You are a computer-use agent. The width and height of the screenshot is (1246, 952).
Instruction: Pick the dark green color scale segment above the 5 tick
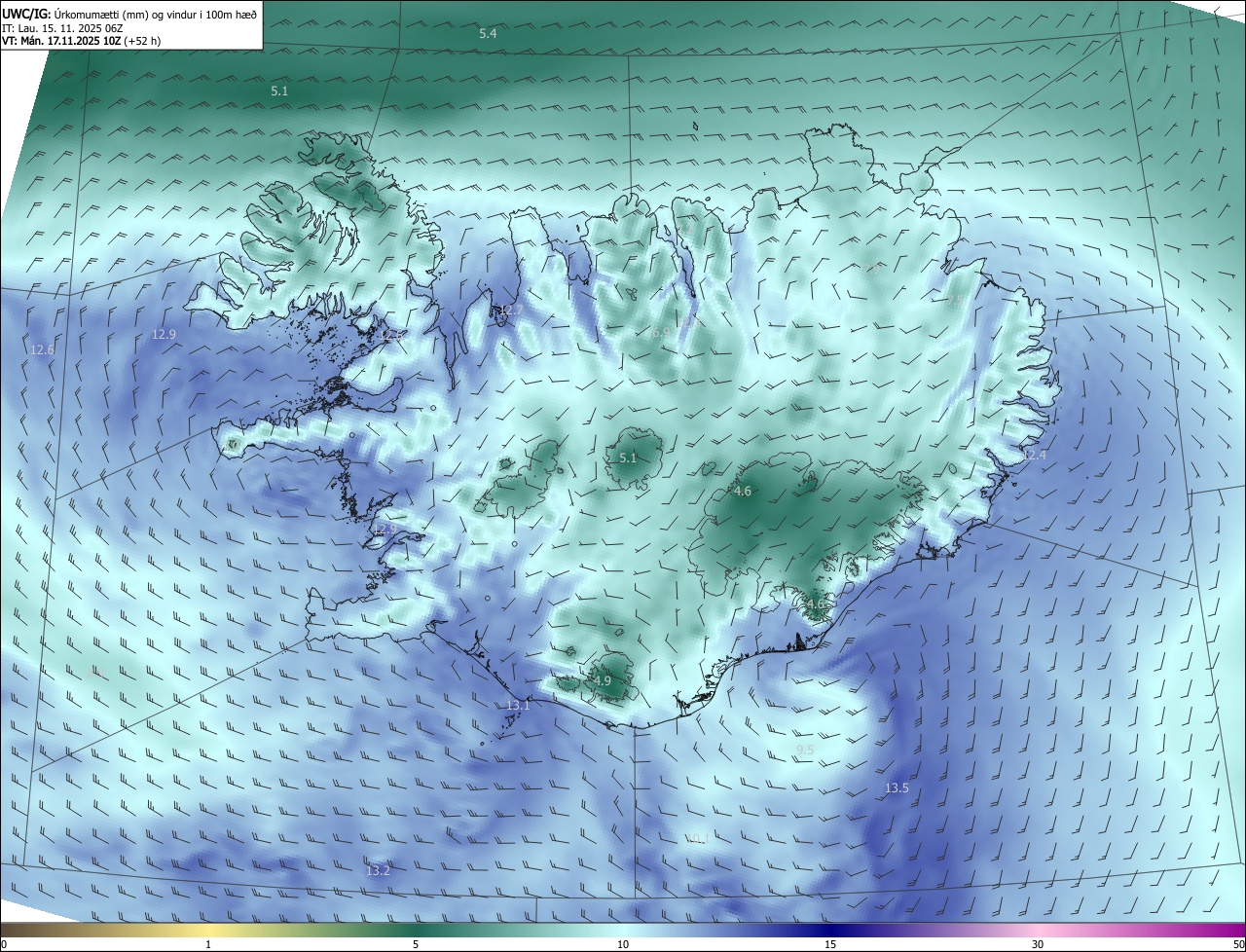click(x=416, y=930)
